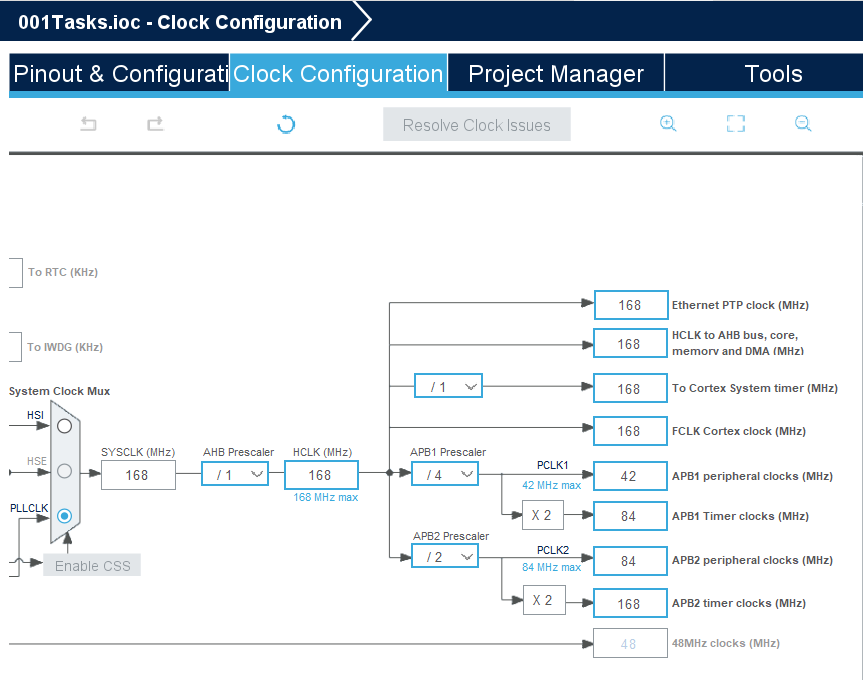863x680 pixels.
Task: Redo the clock change
Action: pos(155,124)
